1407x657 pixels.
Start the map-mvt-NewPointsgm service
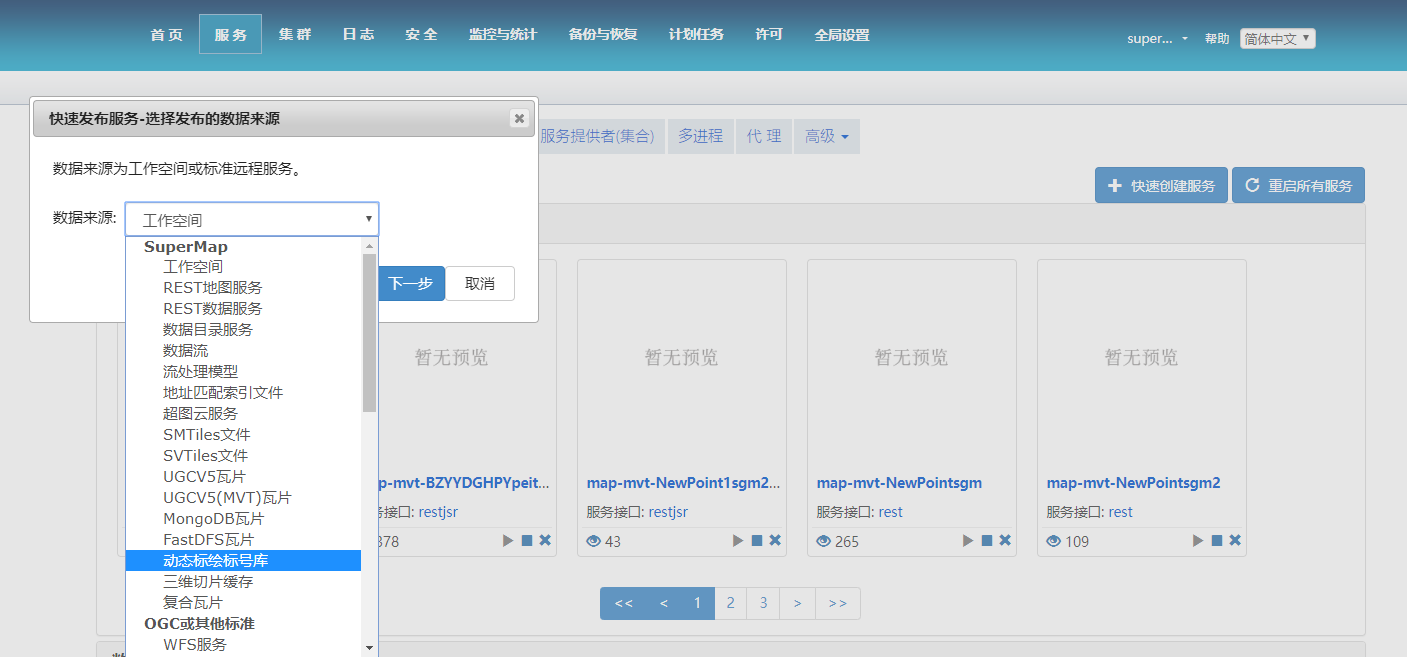(967, 541)
